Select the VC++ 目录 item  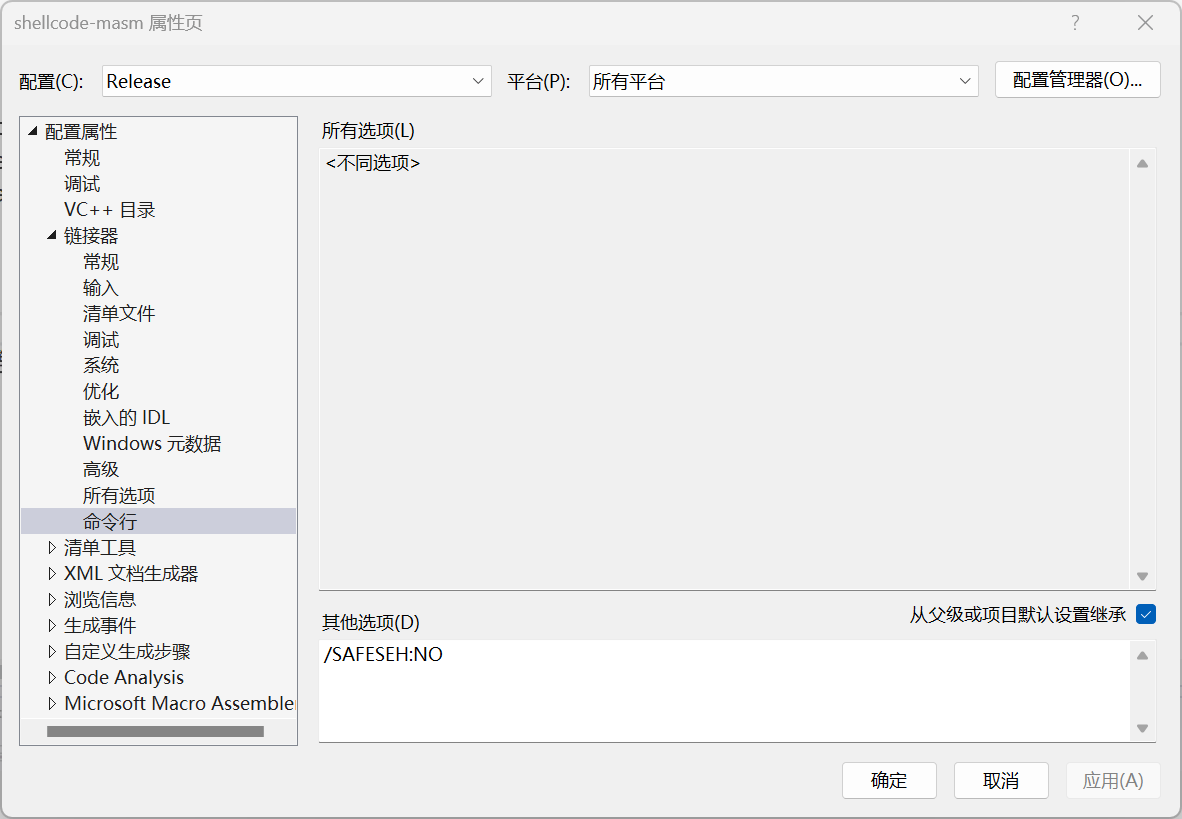[109, 210]
